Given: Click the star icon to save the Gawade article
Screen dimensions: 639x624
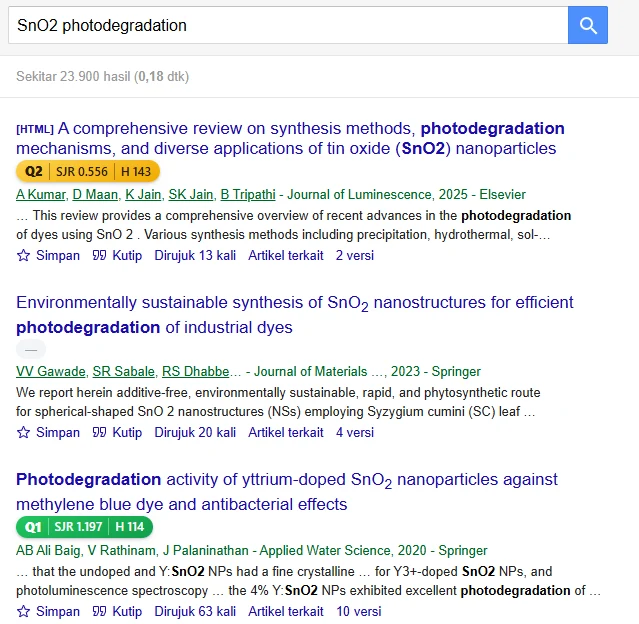Looking at the screenshot, I should [23, 432].
